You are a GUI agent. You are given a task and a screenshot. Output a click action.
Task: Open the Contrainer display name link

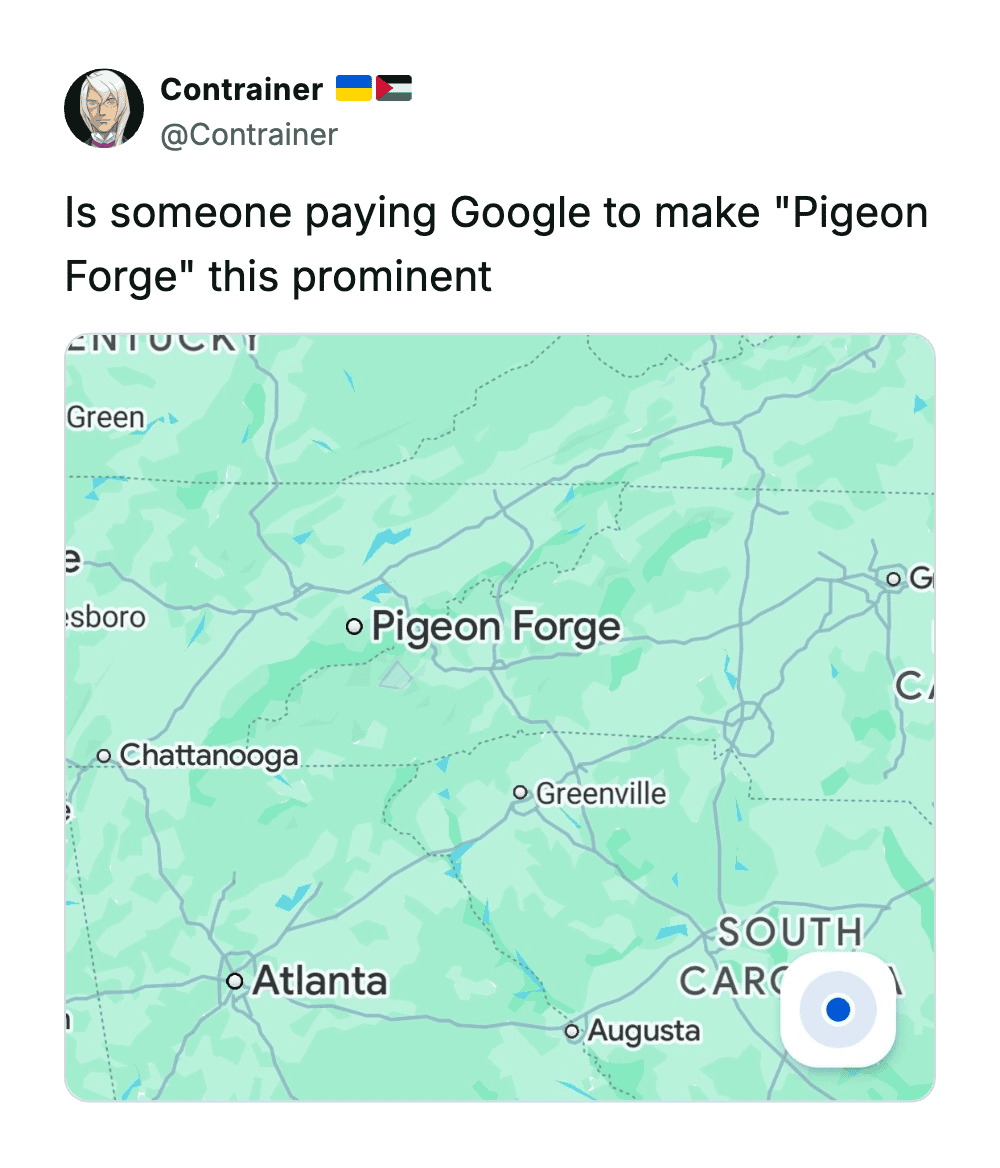241,89
